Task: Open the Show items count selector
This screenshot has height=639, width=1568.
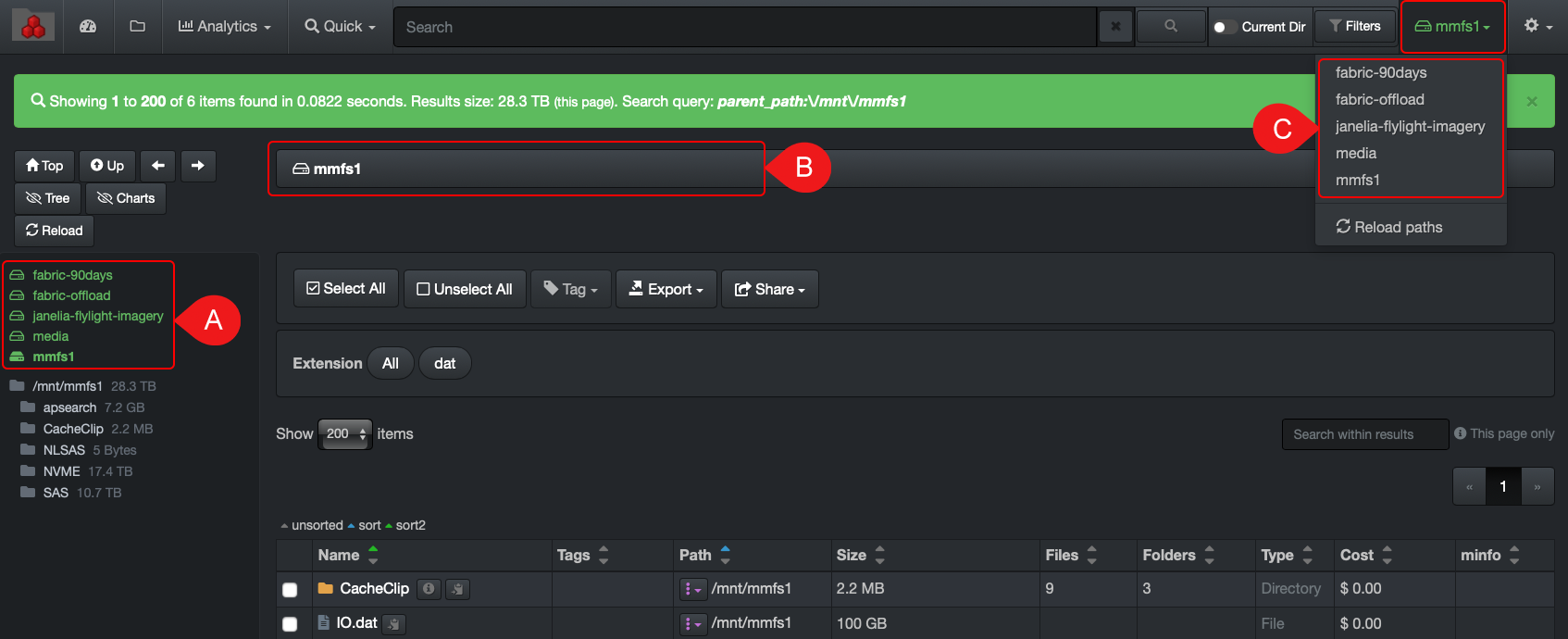Action: pos(345,433)
